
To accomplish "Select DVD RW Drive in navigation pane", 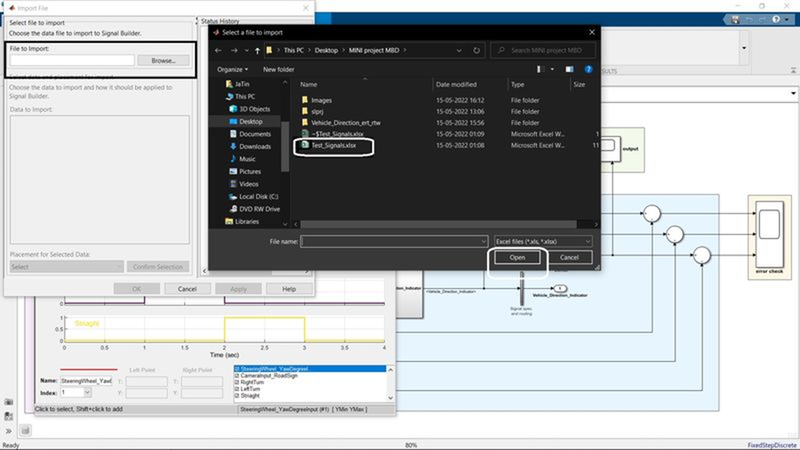I will coord(259,209).
